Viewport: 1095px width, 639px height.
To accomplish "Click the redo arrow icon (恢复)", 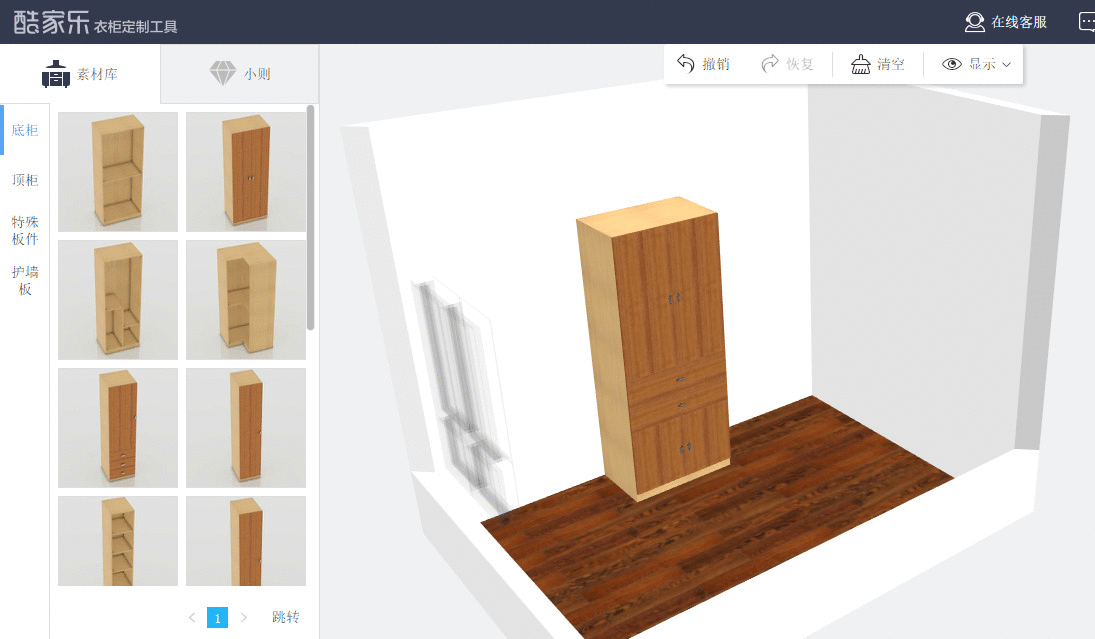I will [770, 64].
